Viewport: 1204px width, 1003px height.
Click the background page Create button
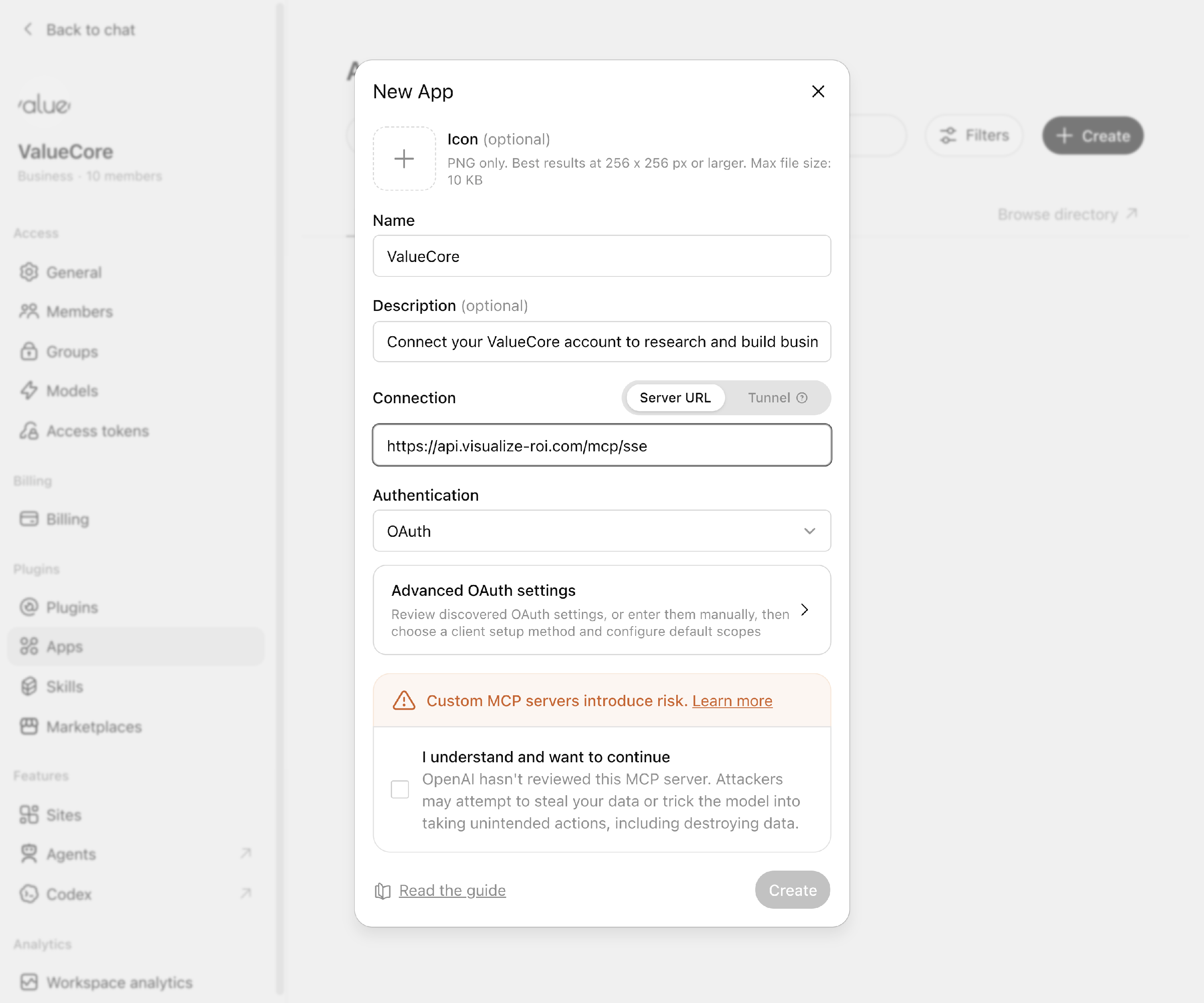pyautogui.click(x=1093, y=135)
